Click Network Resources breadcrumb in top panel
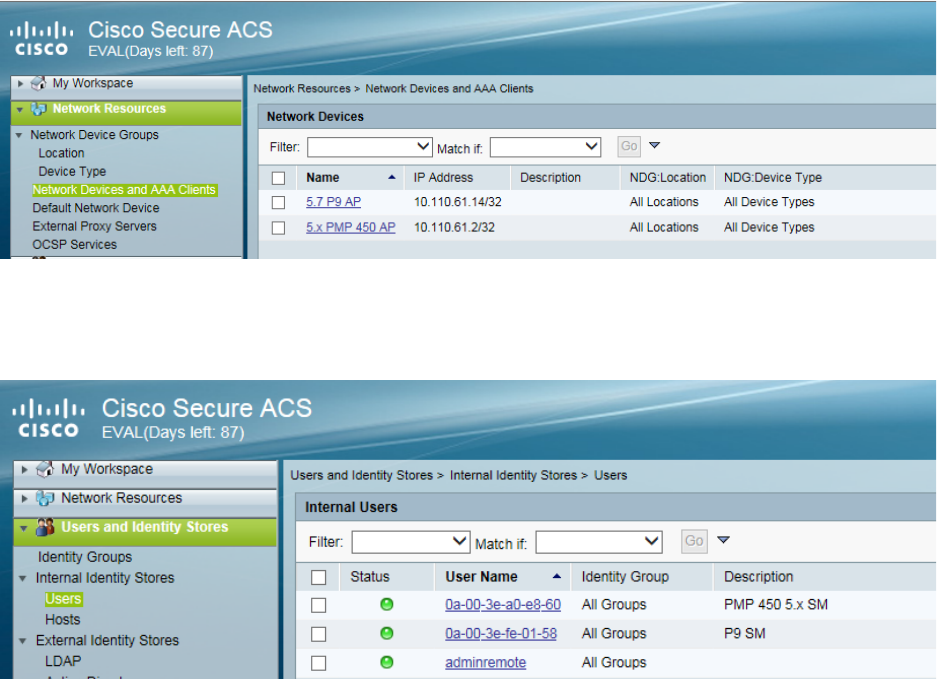 tap(302, 88)
